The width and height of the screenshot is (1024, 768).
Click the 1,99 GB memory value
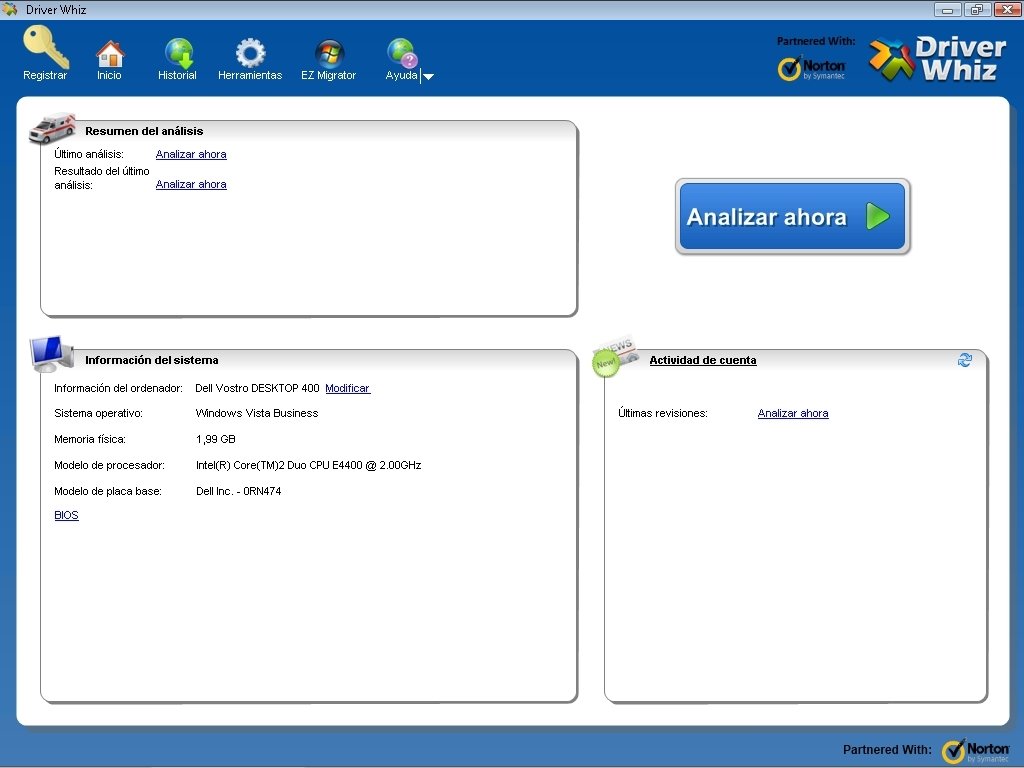point(216,440)
